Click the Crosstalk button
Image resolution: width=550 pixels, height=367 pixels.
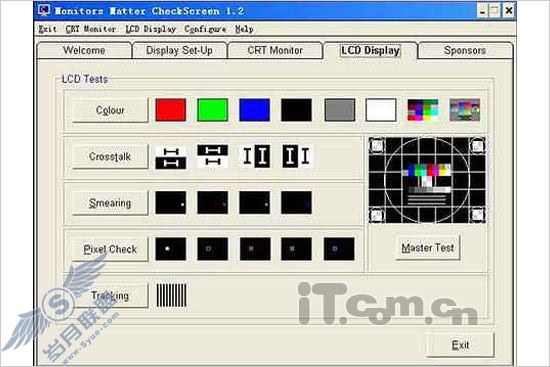(x=110, y=156)
